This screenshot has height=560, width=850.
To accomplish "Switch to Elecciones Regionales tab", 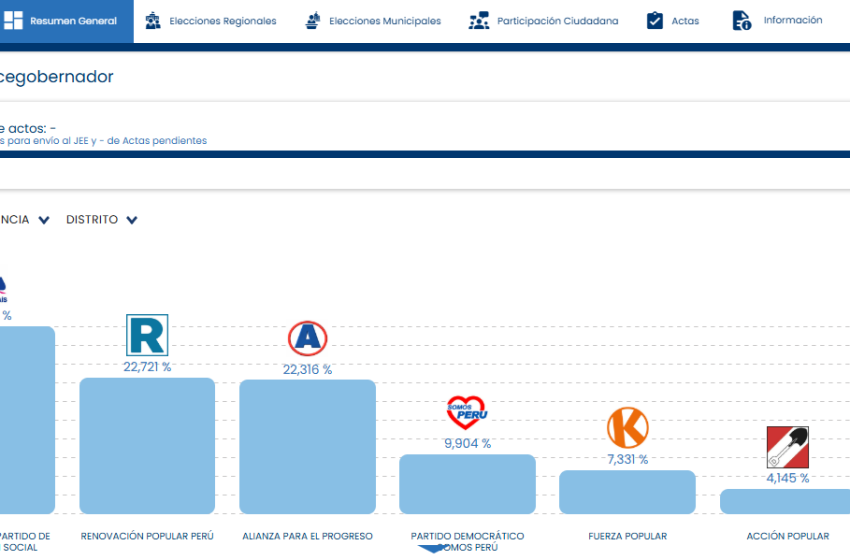I will pos(211,21).
